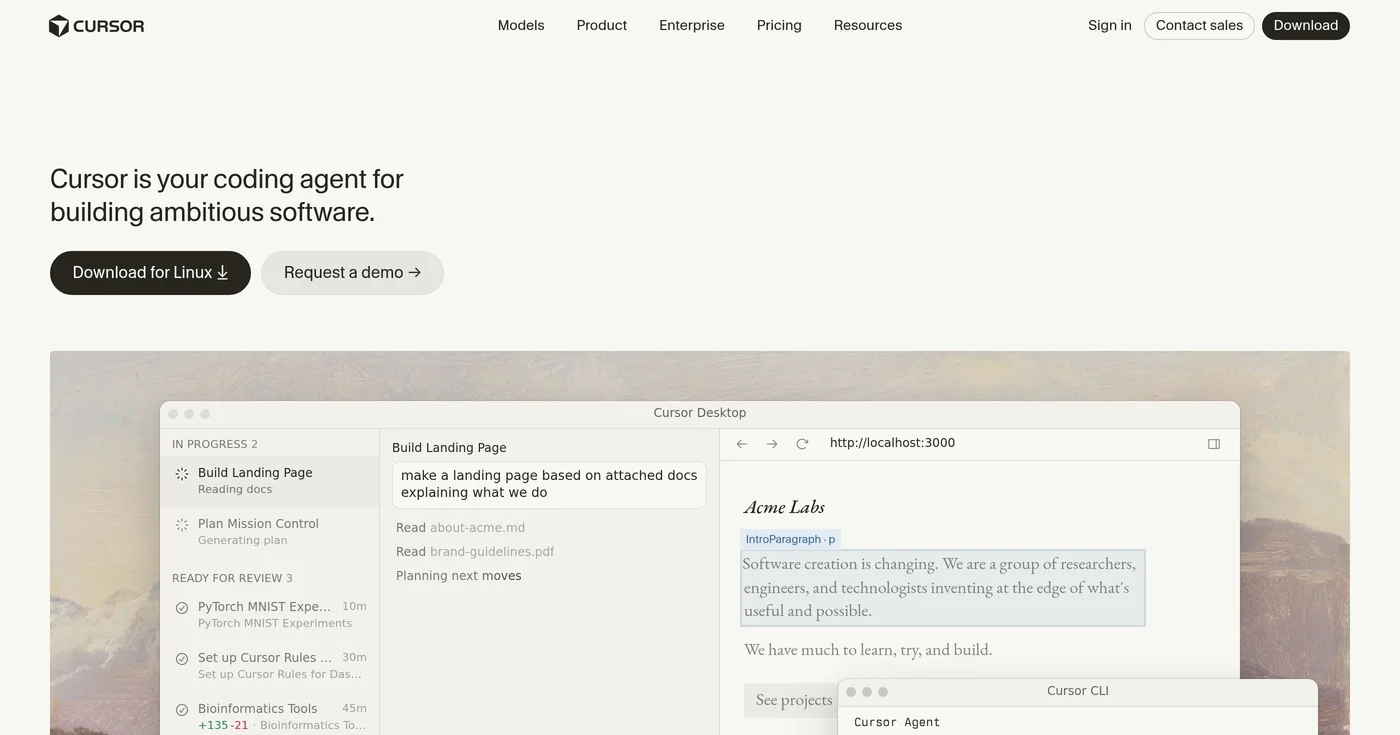
Task: Click the IntroParagraph · p tag label
Action: [x=790, y=539]
